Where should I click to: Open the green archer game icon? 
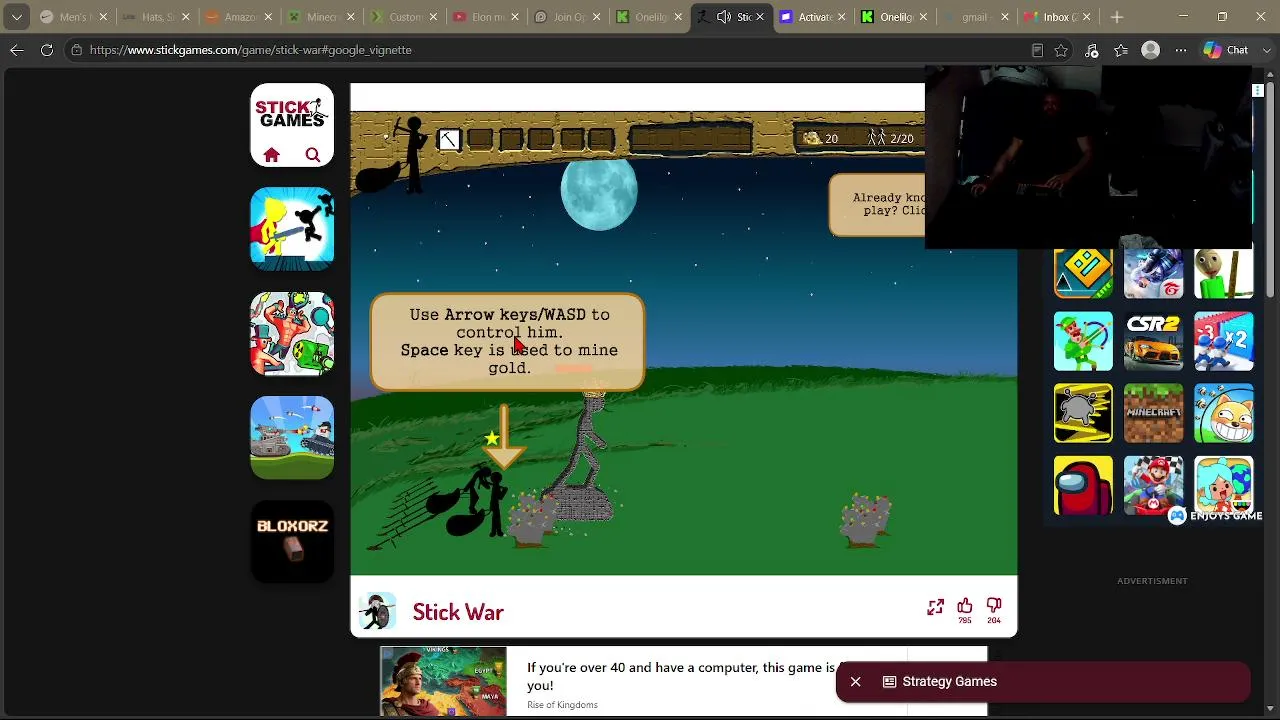(1083, 341)
